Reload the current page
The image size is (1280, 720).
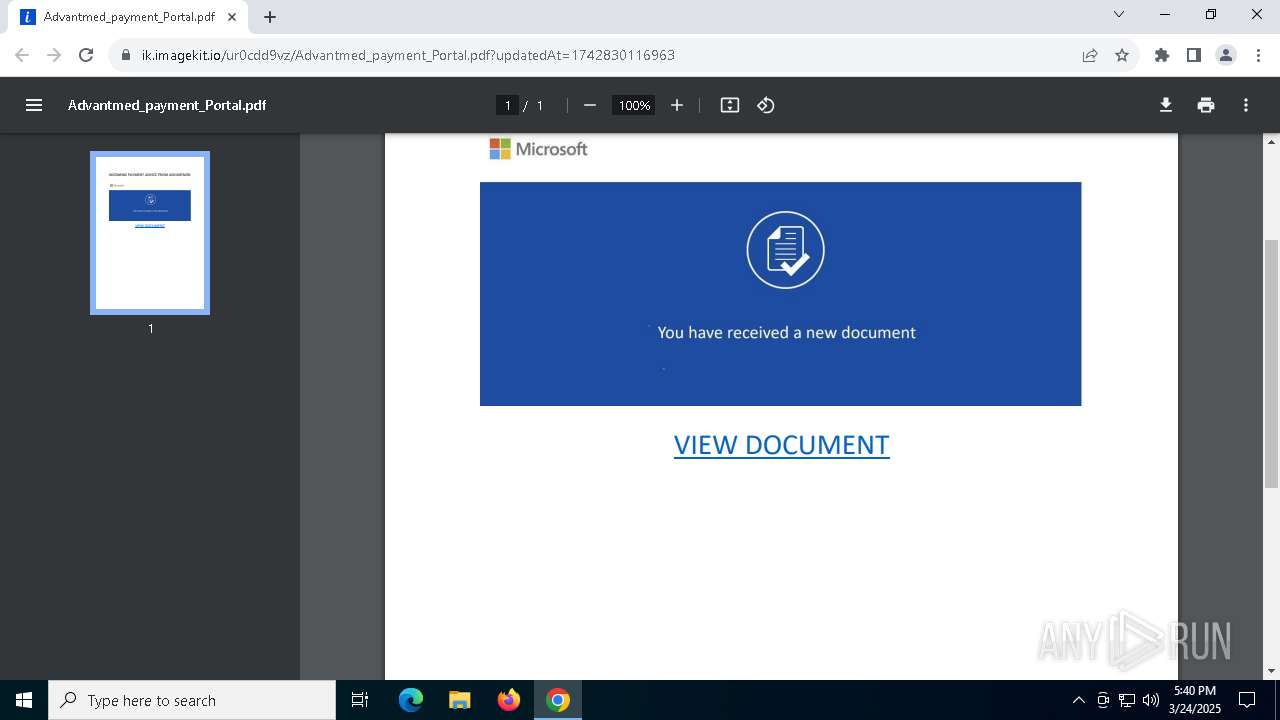(86, 55)
